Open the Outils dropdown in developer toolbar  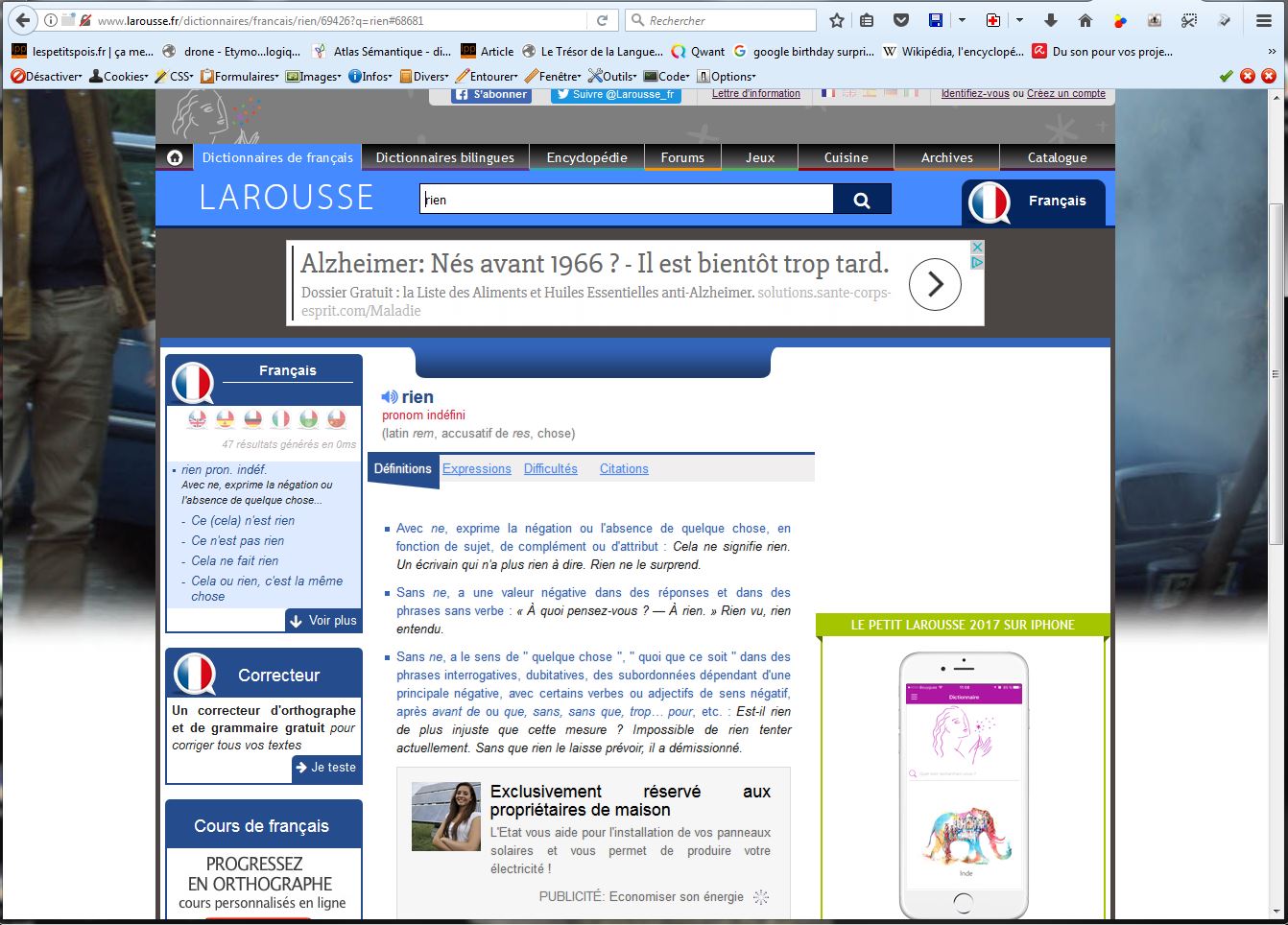point(611,77)
